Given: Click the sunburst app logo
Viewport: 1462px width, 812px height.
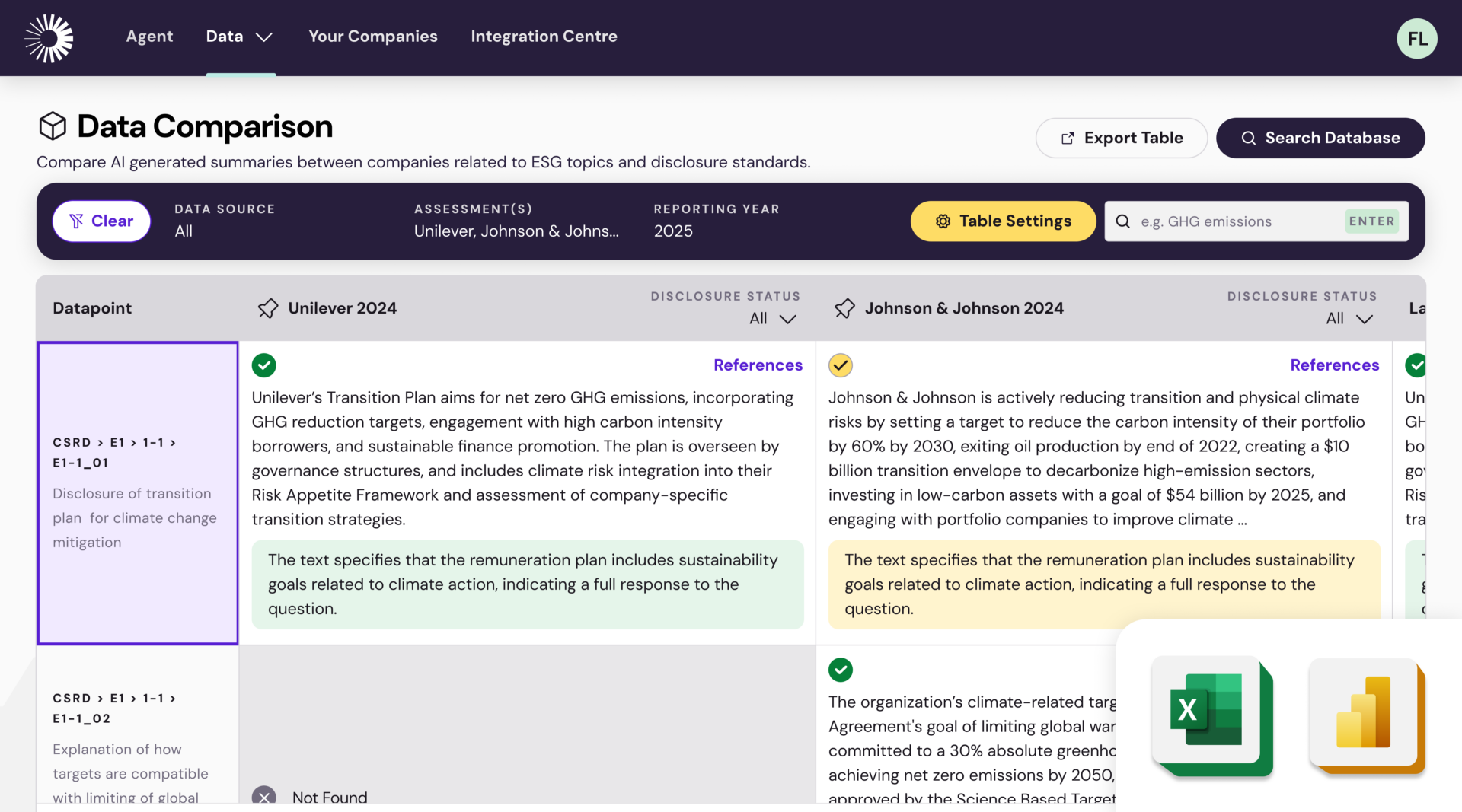Looking at the screenshot, I should click(x=49, y=38).
